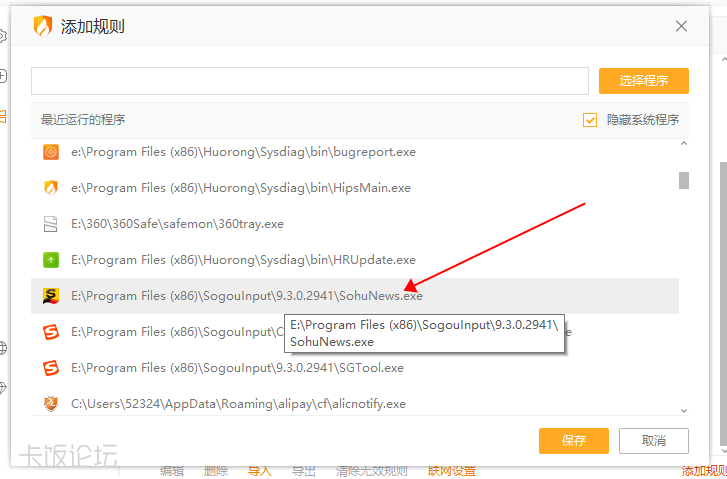Image resolution: width=727 pixels, height=479 pixels.
Task: Save the rule with 保存
Action: point(574,441)
